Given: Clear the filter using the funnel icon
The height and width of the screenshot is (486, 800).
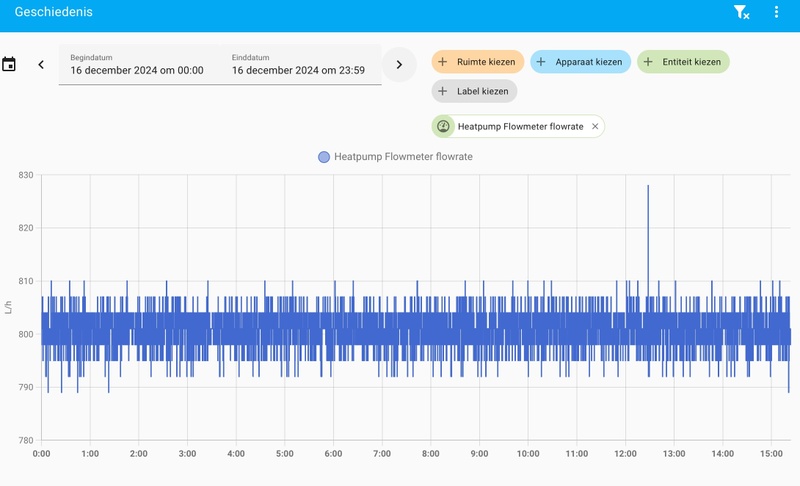Looking at the screenshot, I should 741,12.
